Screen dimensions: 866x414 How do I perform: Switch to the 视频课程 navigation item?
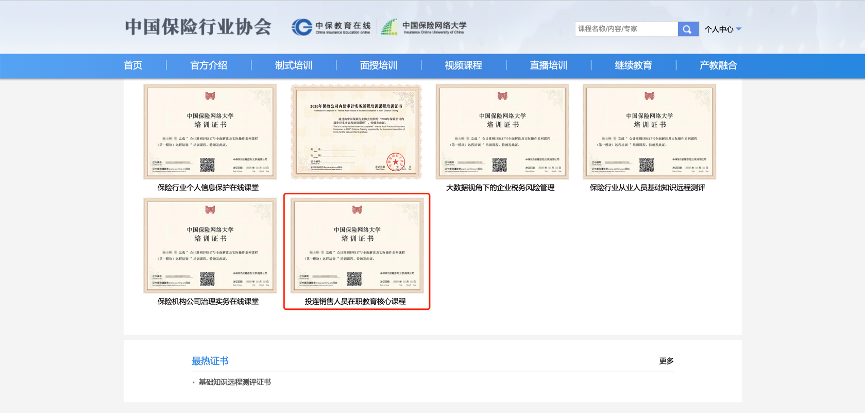463,66
